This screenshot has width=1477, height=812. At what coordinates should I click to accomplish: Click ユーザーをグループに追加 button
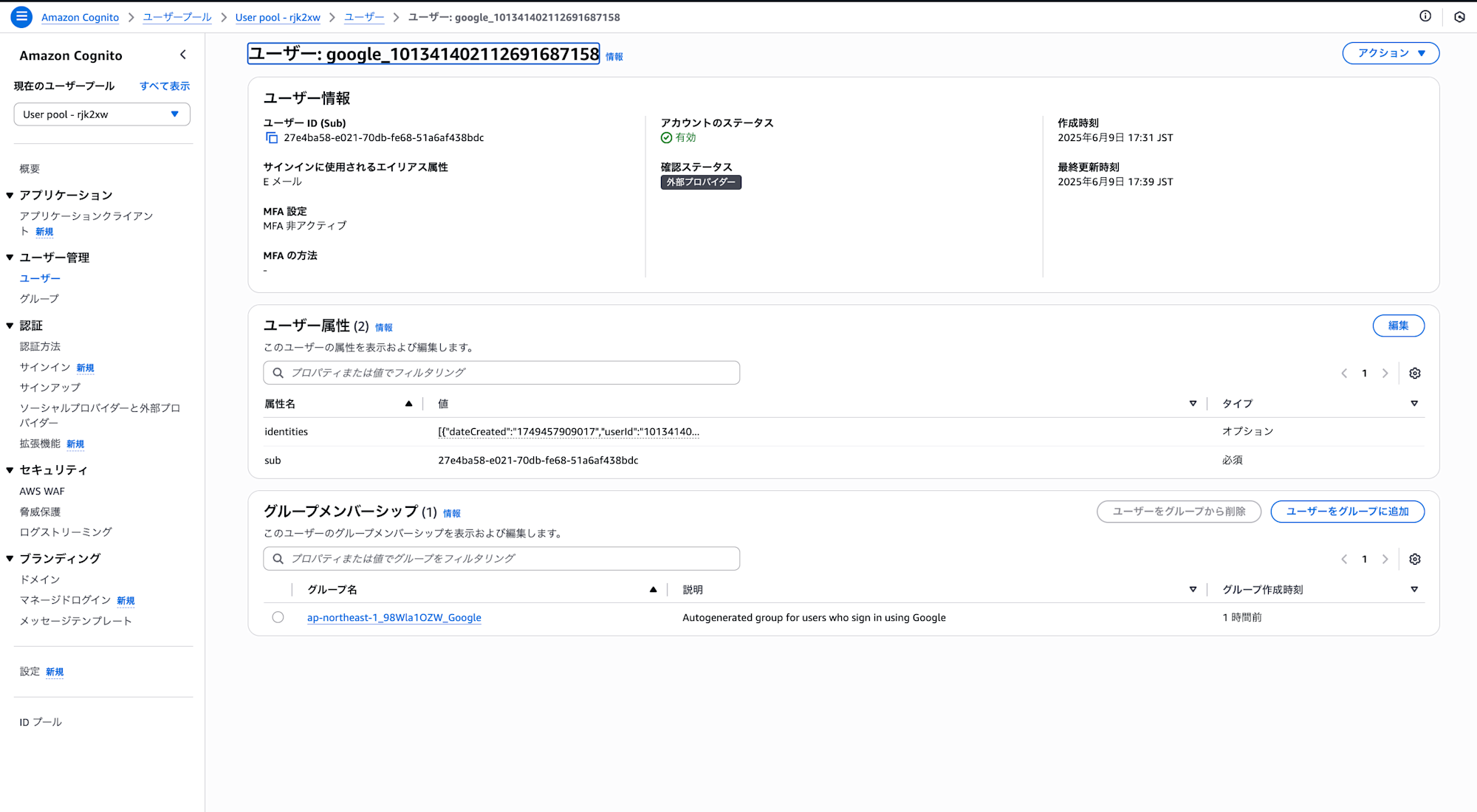coord(1347,512)
